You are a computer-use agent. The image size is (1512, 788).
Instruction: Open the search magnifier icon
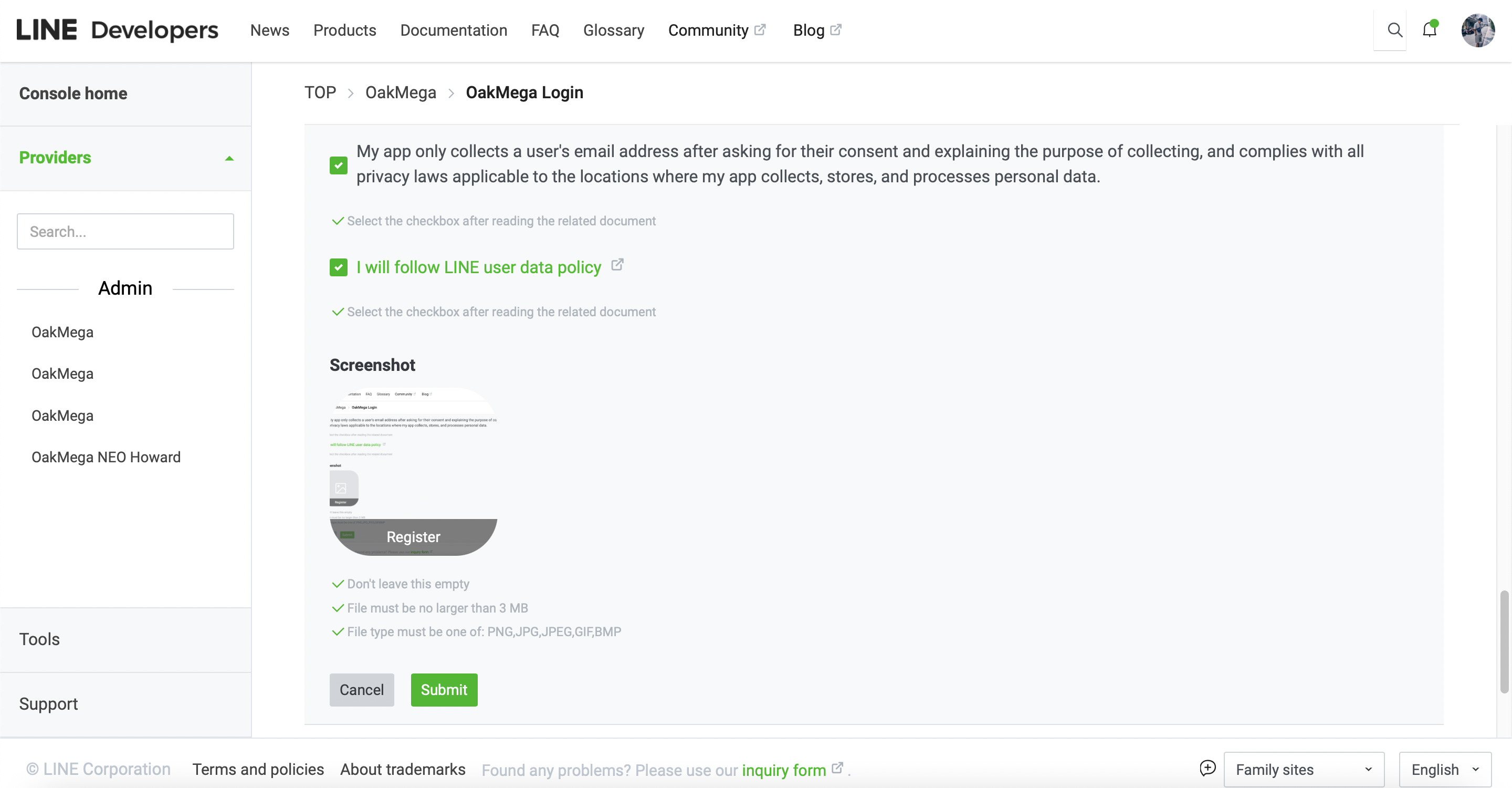(1394, 30)
